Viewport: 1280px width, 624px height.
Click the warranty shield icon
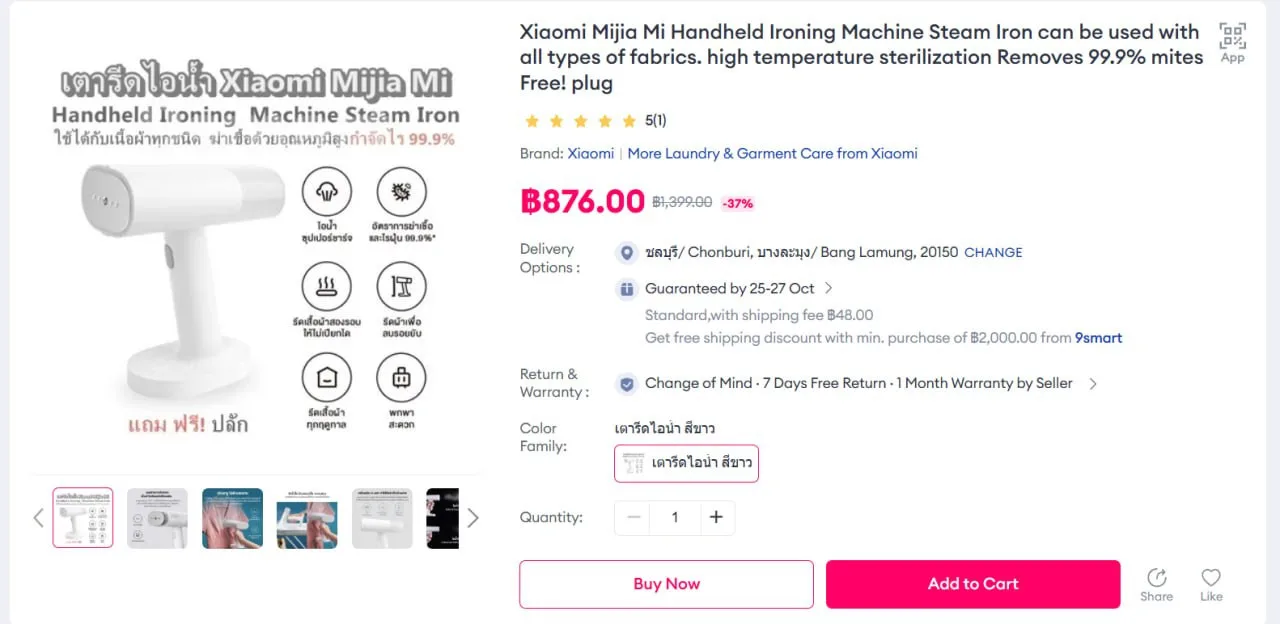(626, 384)
